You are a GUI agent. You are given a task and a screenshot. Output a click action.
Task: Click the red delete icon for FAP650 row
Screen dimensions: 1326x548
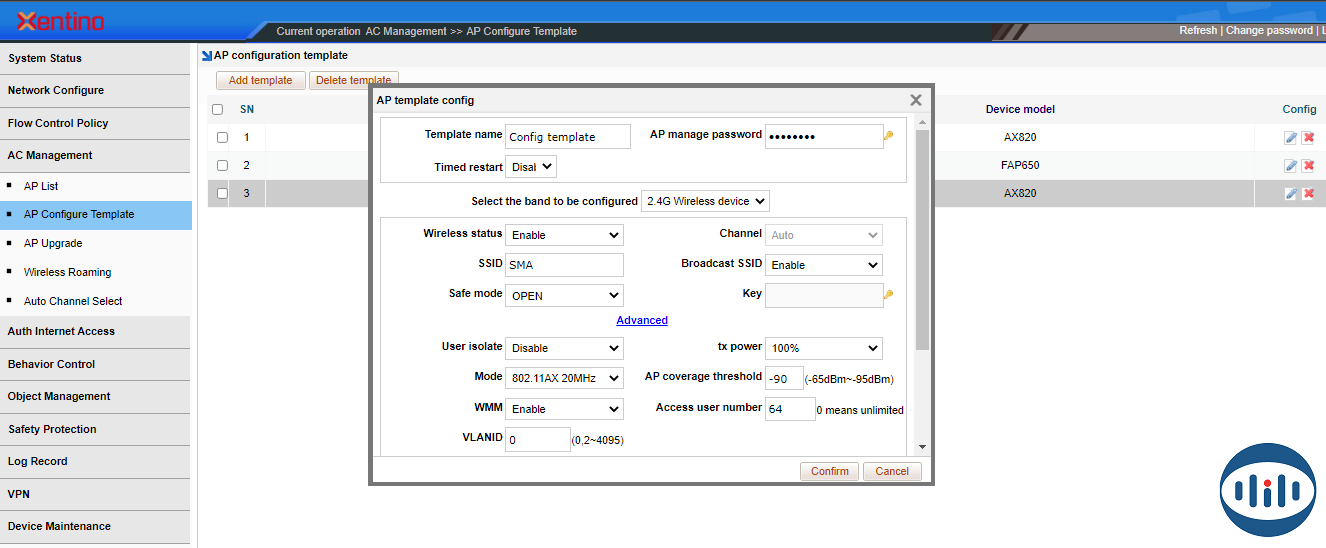click(1308, 166)
